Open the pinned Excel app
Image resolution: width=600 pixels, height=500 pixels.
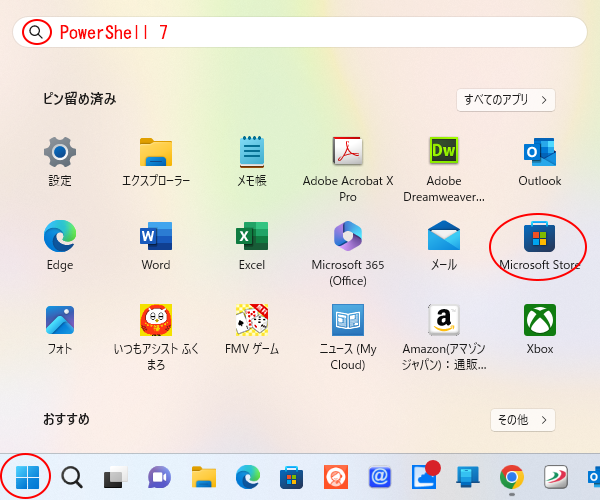tap(252, 245)
